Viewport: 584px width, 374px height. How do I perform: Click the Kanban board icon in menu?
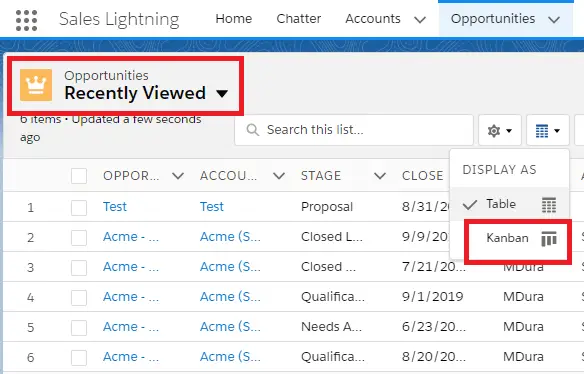coord(549,238)
